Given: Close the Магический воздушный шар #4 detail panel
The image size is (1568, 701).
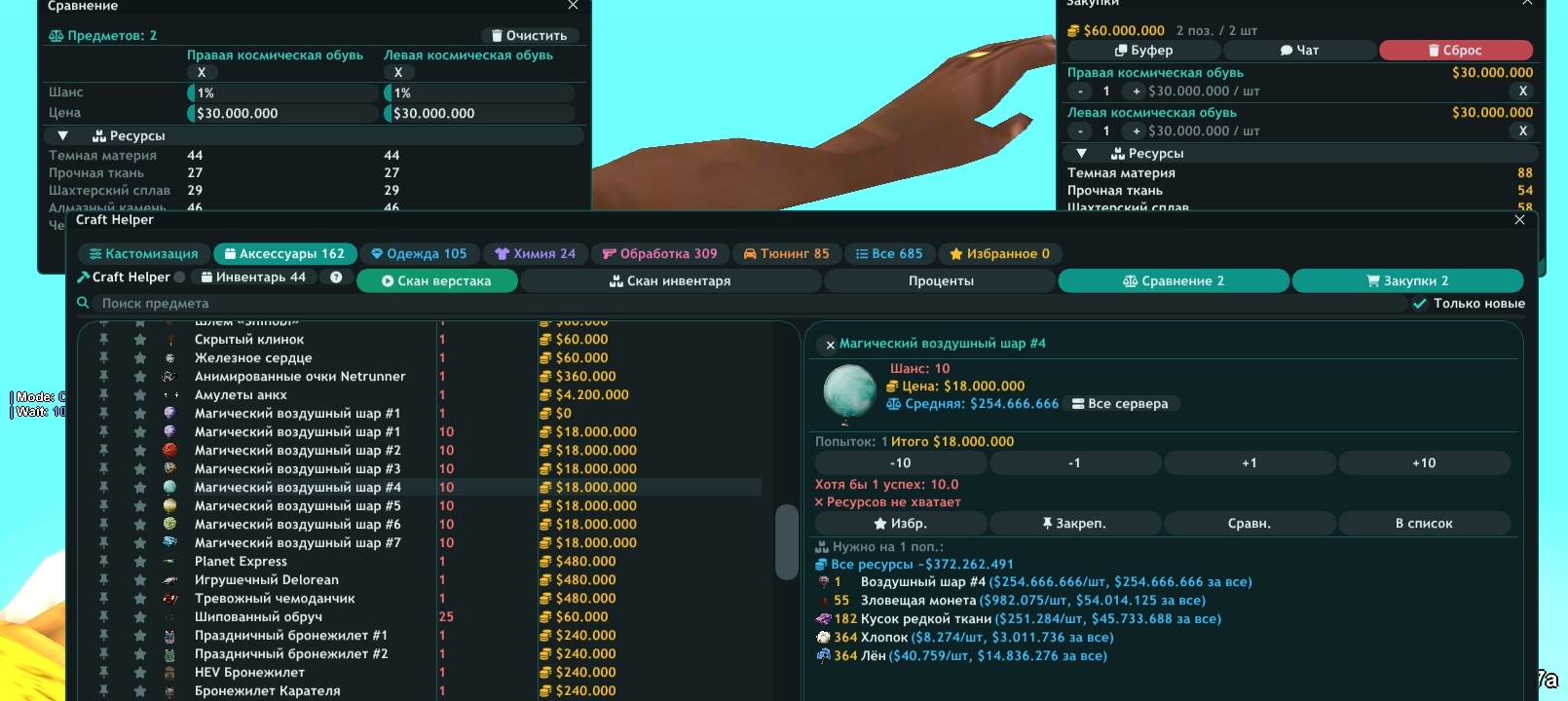Looking at the screenshot, I should point(830,345).
